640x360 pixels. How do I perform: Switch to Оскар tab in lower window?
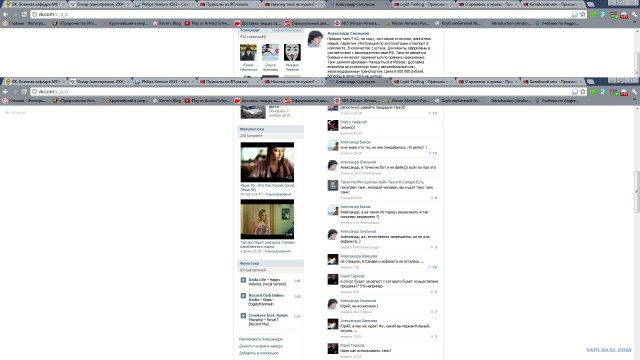pos(100,82)
